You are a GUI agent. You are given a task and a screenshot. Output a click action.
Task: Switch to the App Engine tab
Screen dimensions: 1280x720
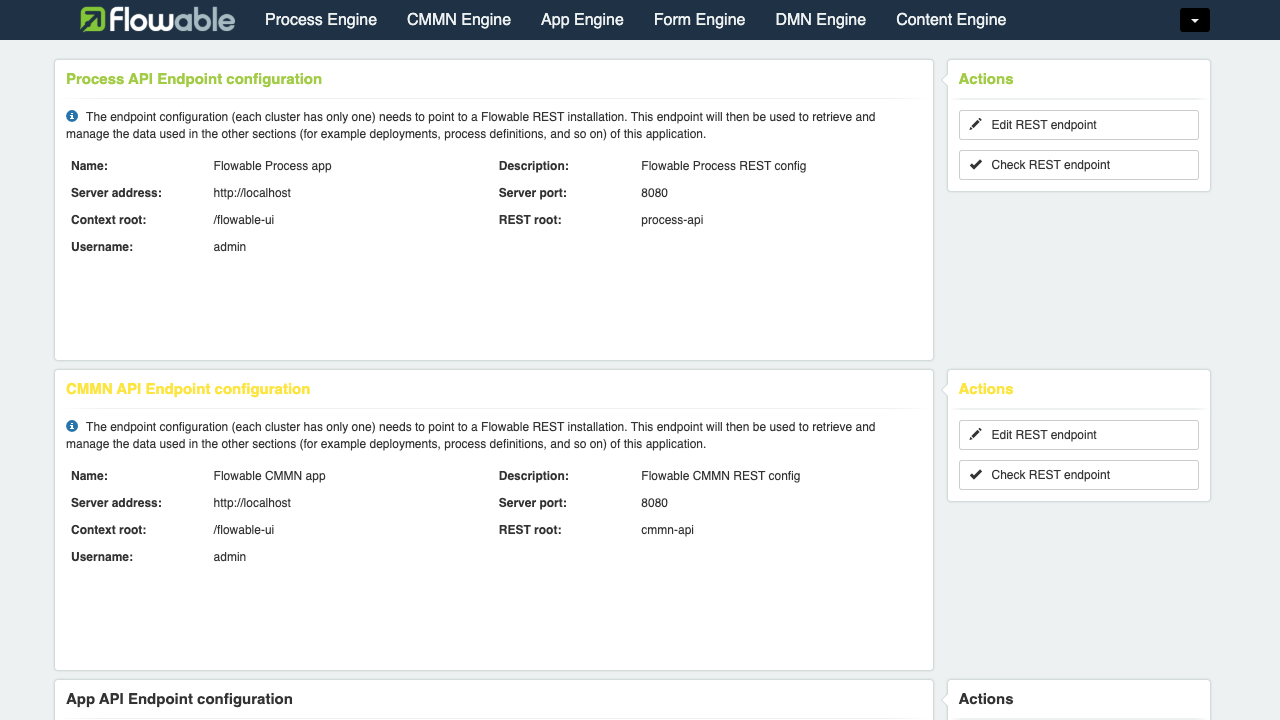tap(582, 19)
